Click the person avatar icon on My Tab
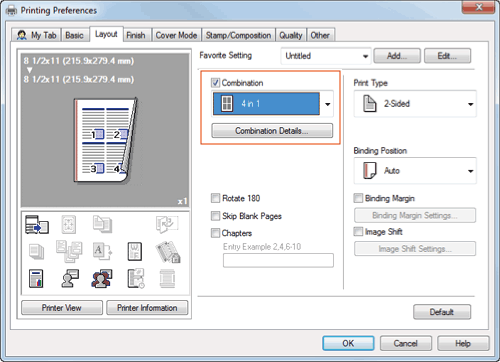 pyautogui.click(x=22, y=35)
